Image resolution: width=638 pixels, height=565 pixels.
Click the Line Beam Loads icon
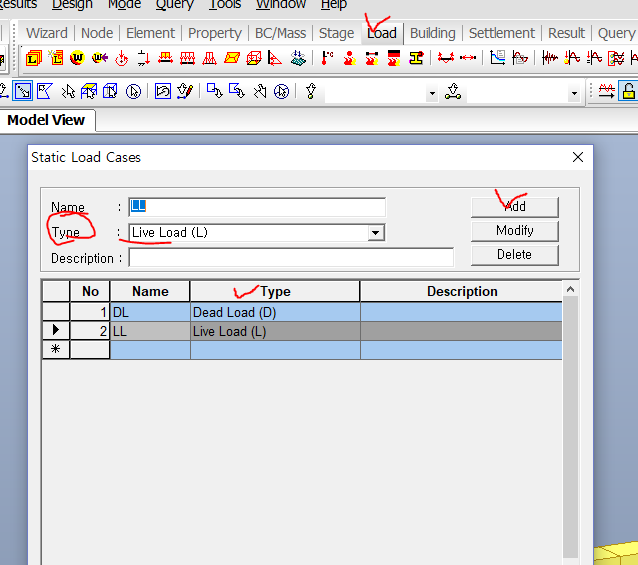point(187,58)
